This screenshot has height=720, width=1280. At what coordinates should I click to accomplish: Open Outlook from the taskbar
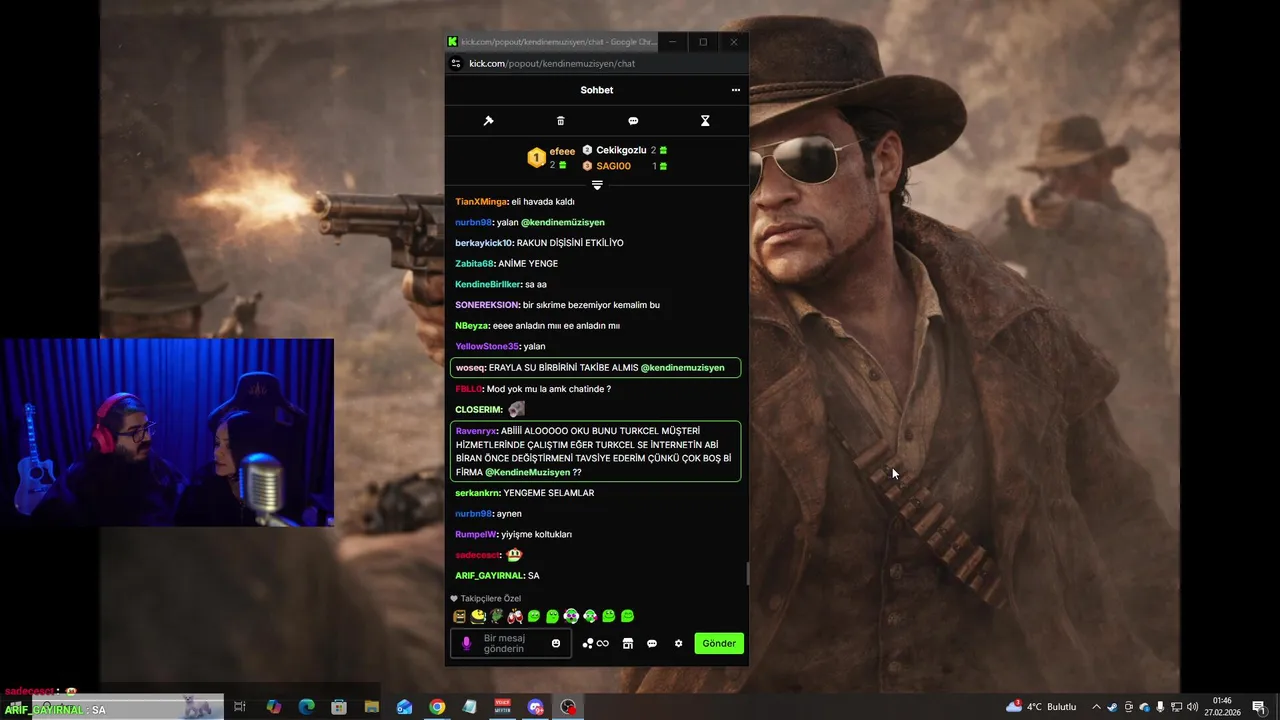[404, 707]
